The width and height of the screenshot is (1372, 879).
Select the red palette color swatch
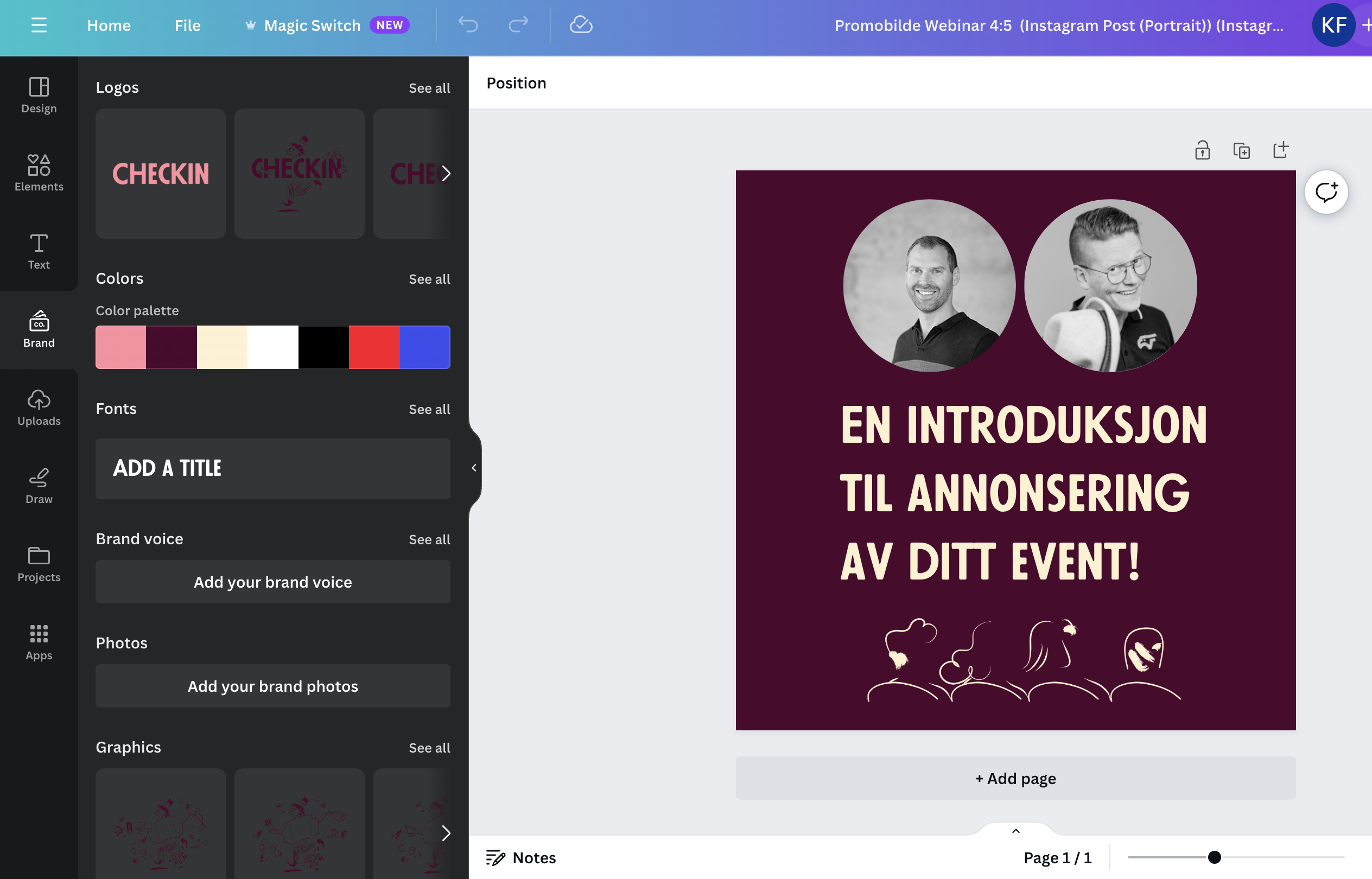pyautogui.click(x=374, y=347)
